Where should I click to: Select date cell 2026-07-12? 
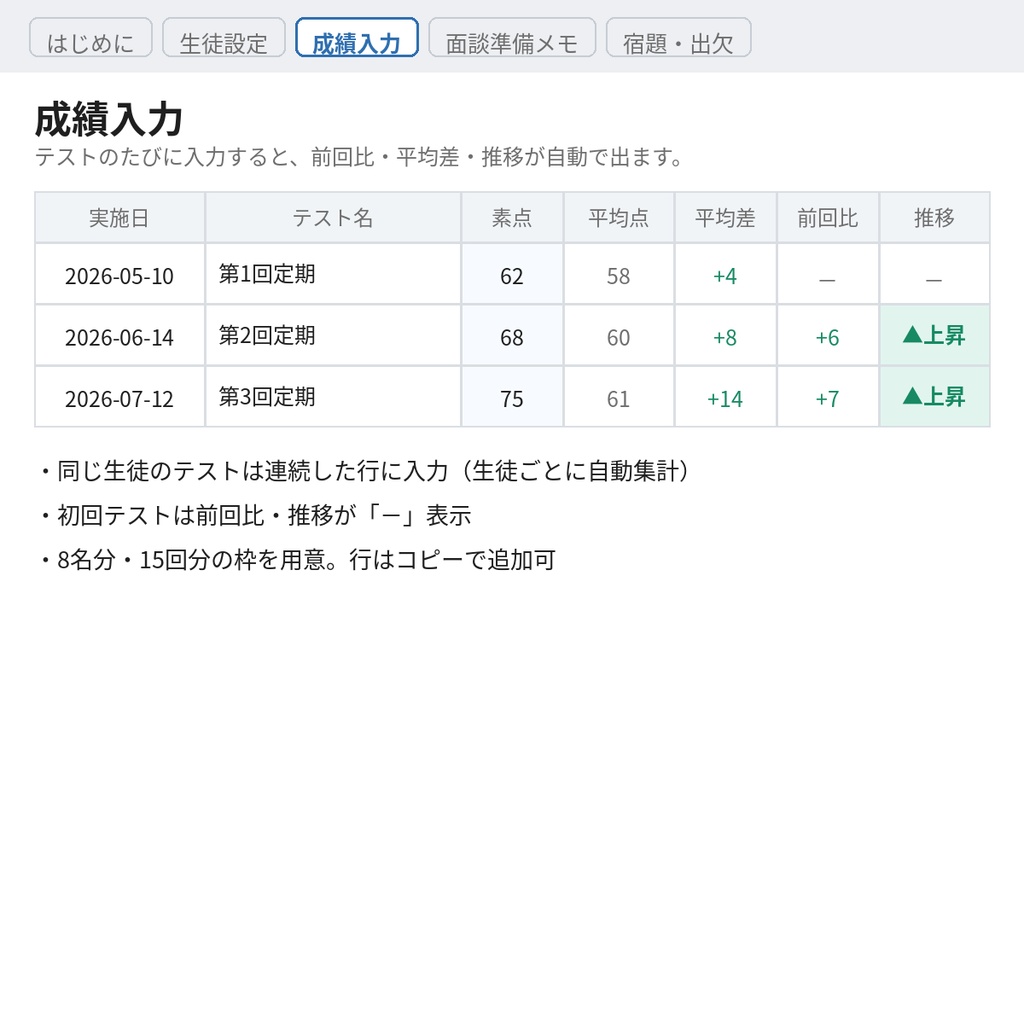120,398
